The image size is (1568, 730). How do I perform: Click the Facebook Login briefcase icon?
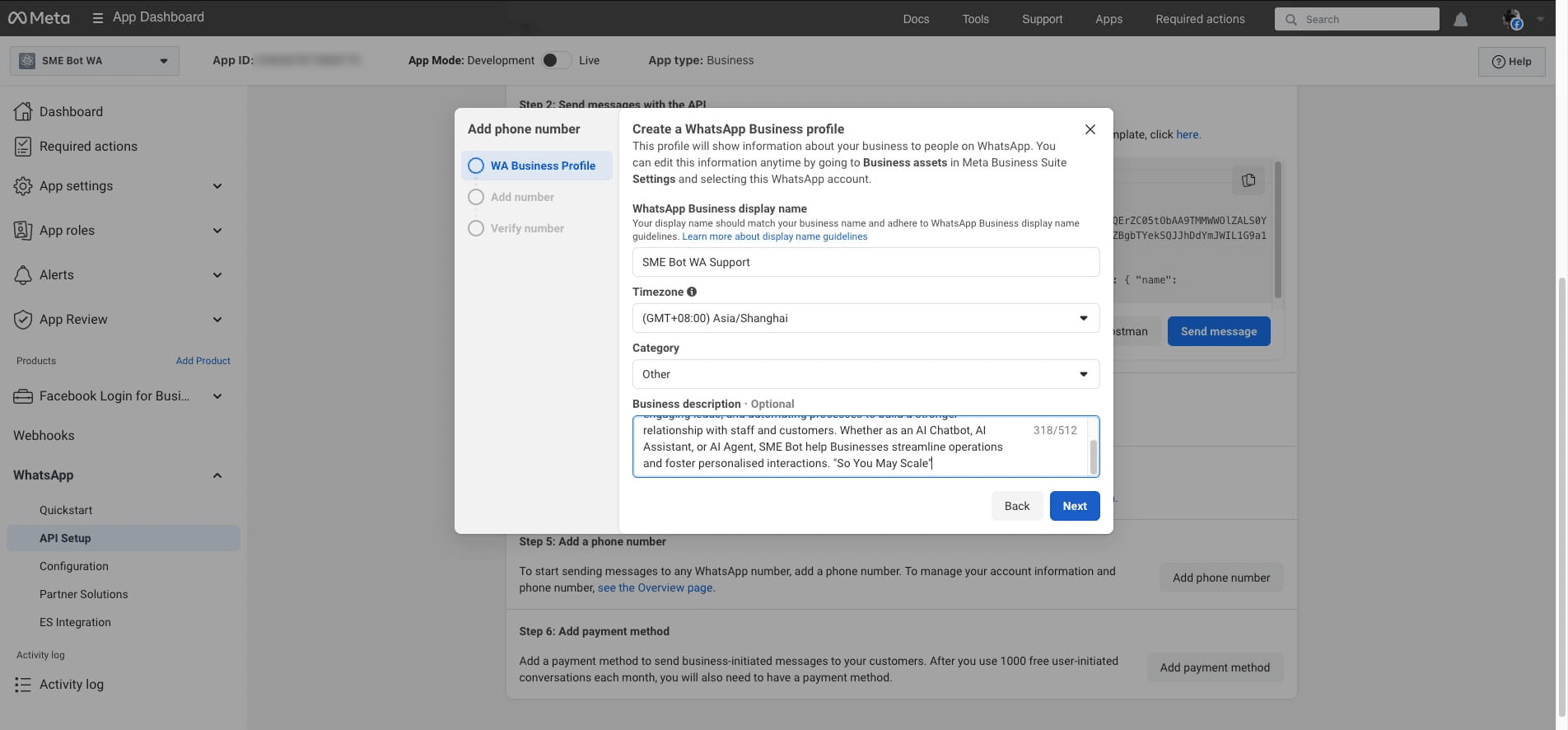[x=23, y=396]
